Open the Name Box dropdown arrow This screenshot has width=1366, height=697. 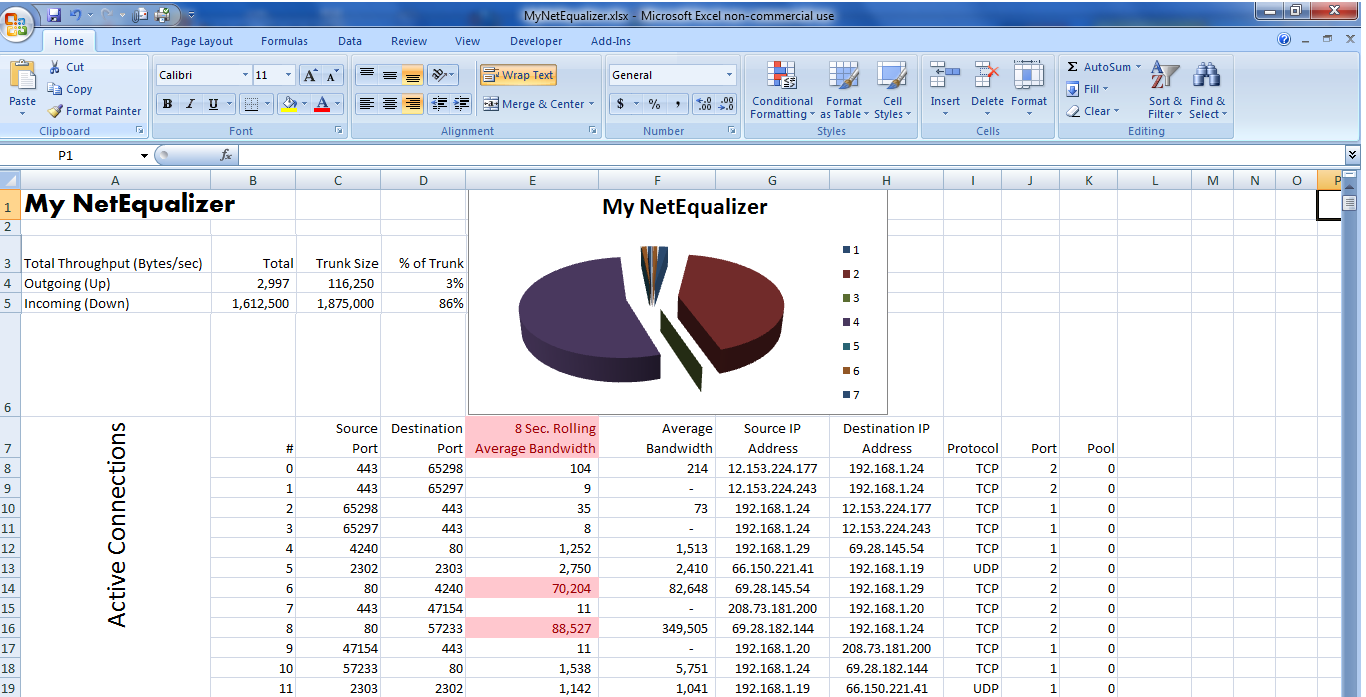pos(144,156)
